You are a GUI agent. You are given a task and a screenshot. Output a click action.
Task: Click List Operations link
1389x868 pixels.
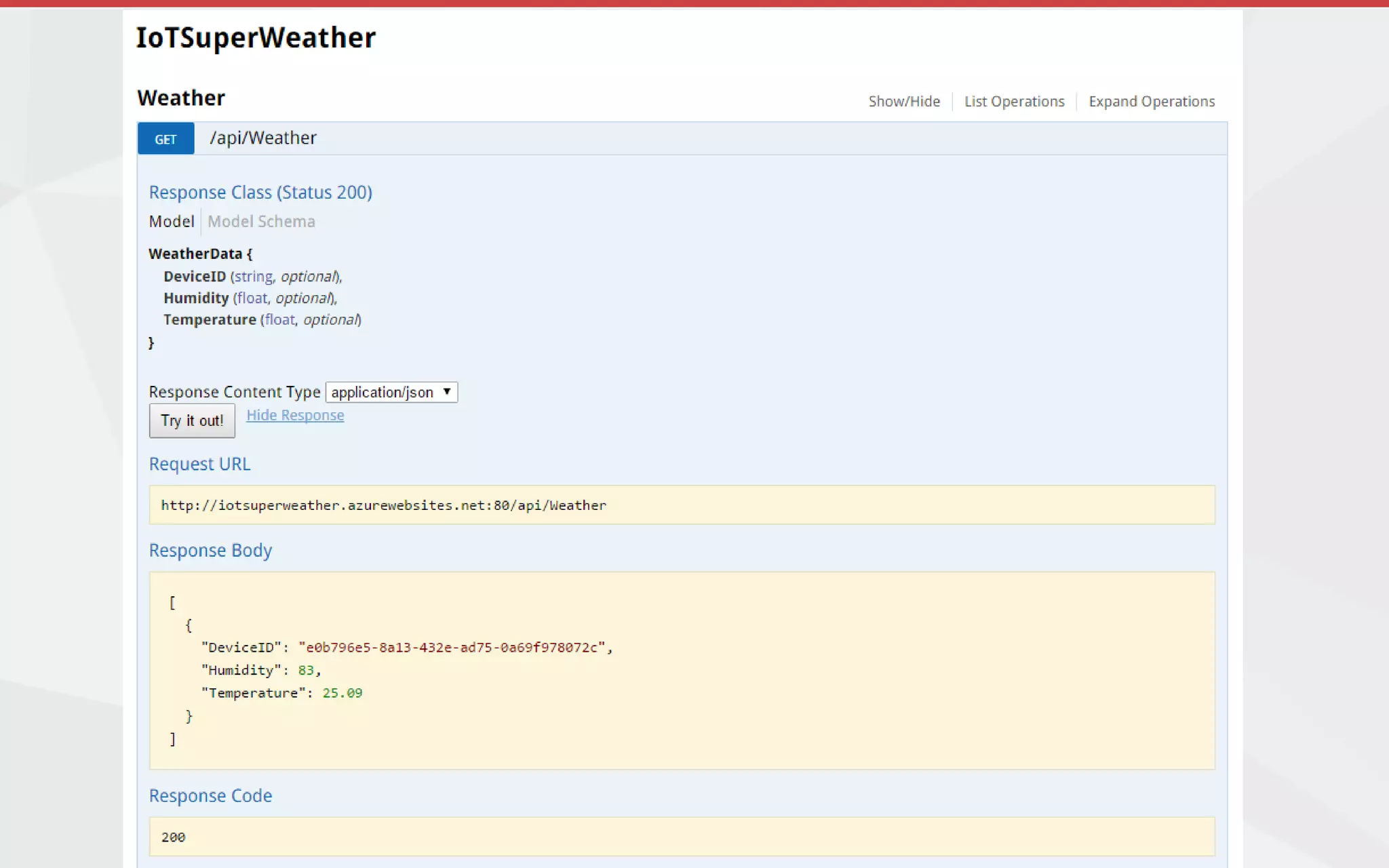tap(1014, 102)
